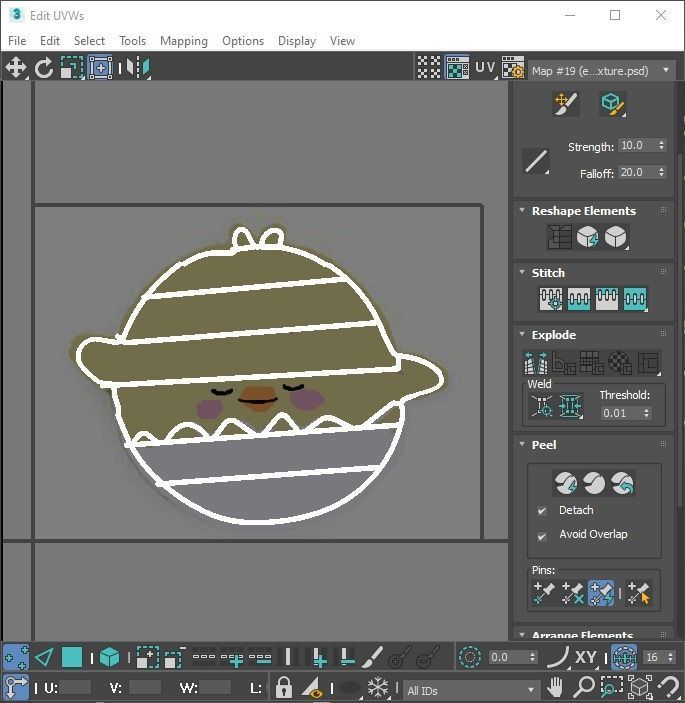
Task: Click Pin Selected icon
Action: (544, 593)
